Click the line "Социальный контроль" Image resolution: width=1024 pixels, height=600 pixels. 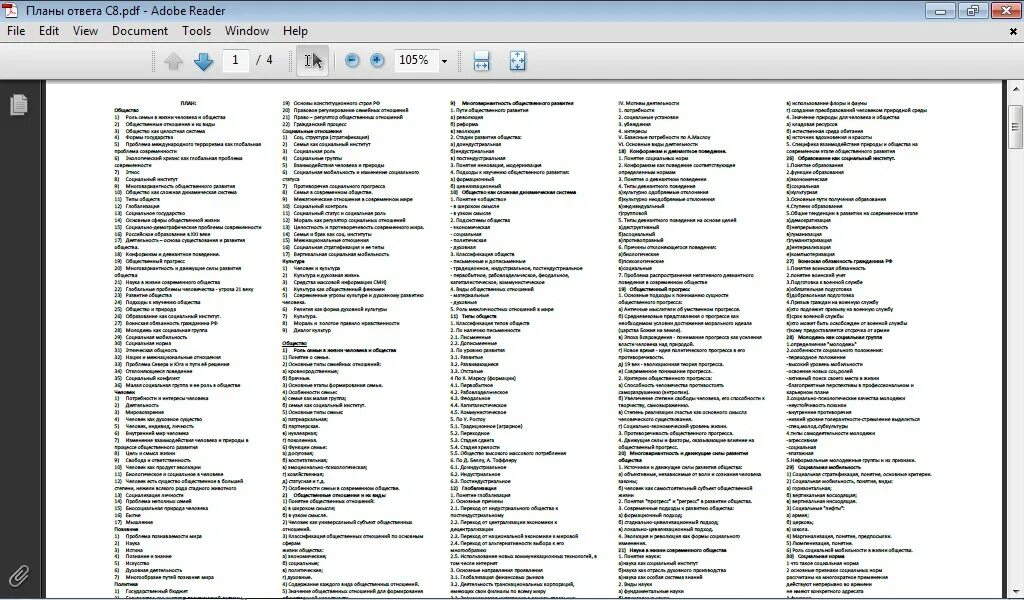click(320, 206)
